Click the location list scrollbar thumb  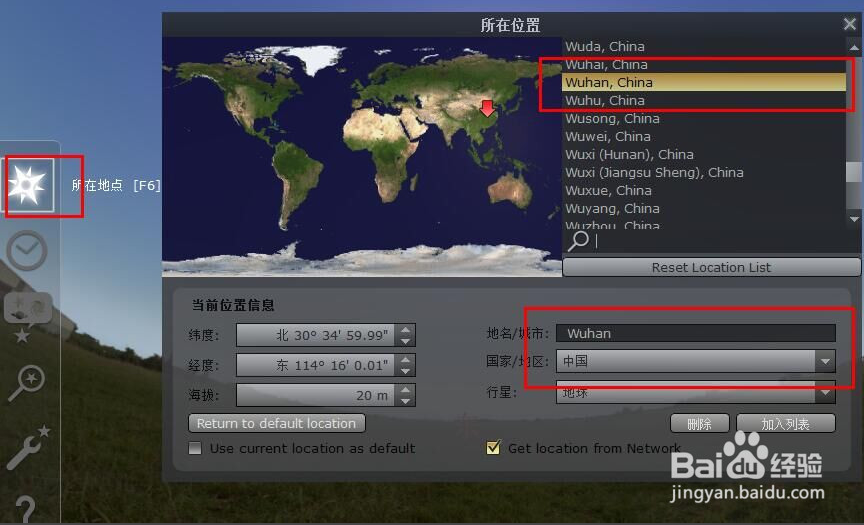[854, 172]
